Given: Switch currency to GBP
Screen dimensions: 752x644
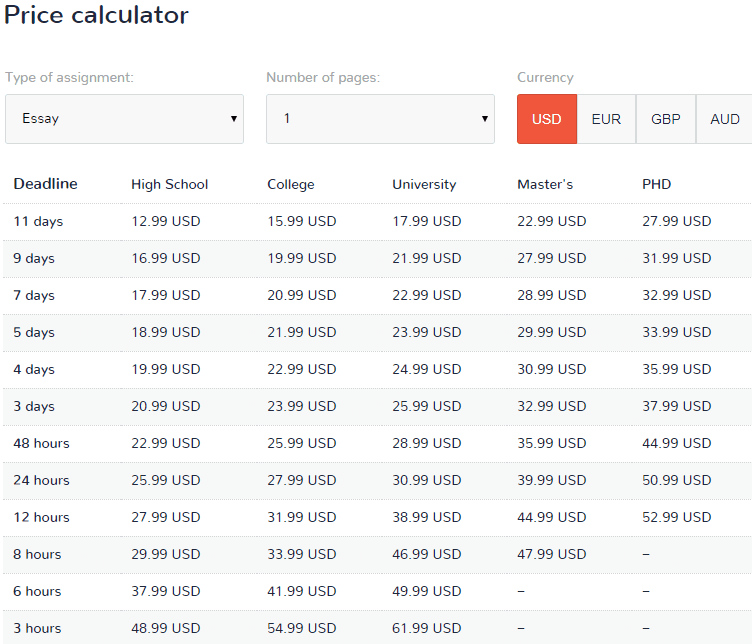Looking at the screenshot, I should (666, 119).
